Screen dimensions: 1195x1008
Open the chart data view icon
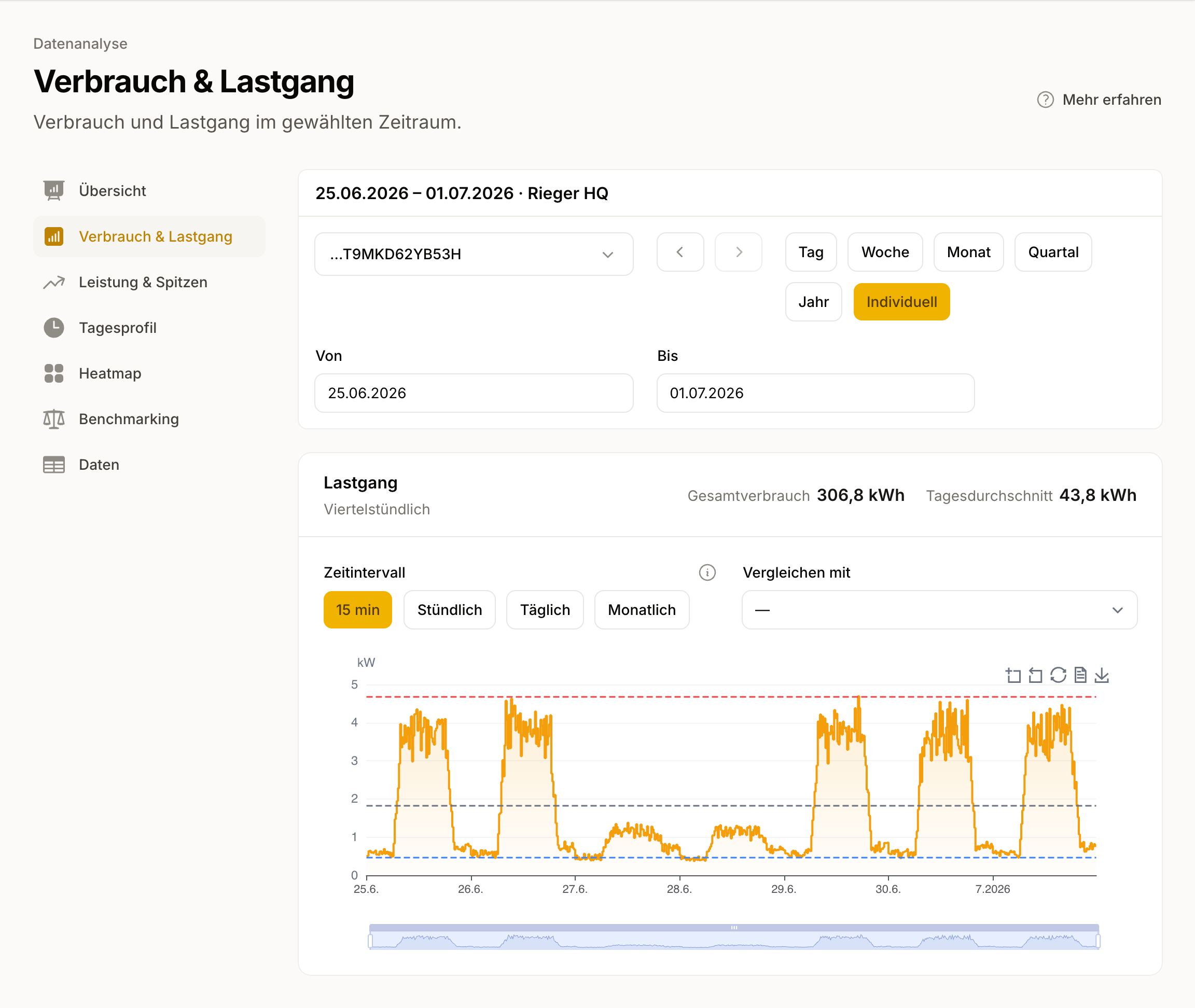[x=1080, y=676]
